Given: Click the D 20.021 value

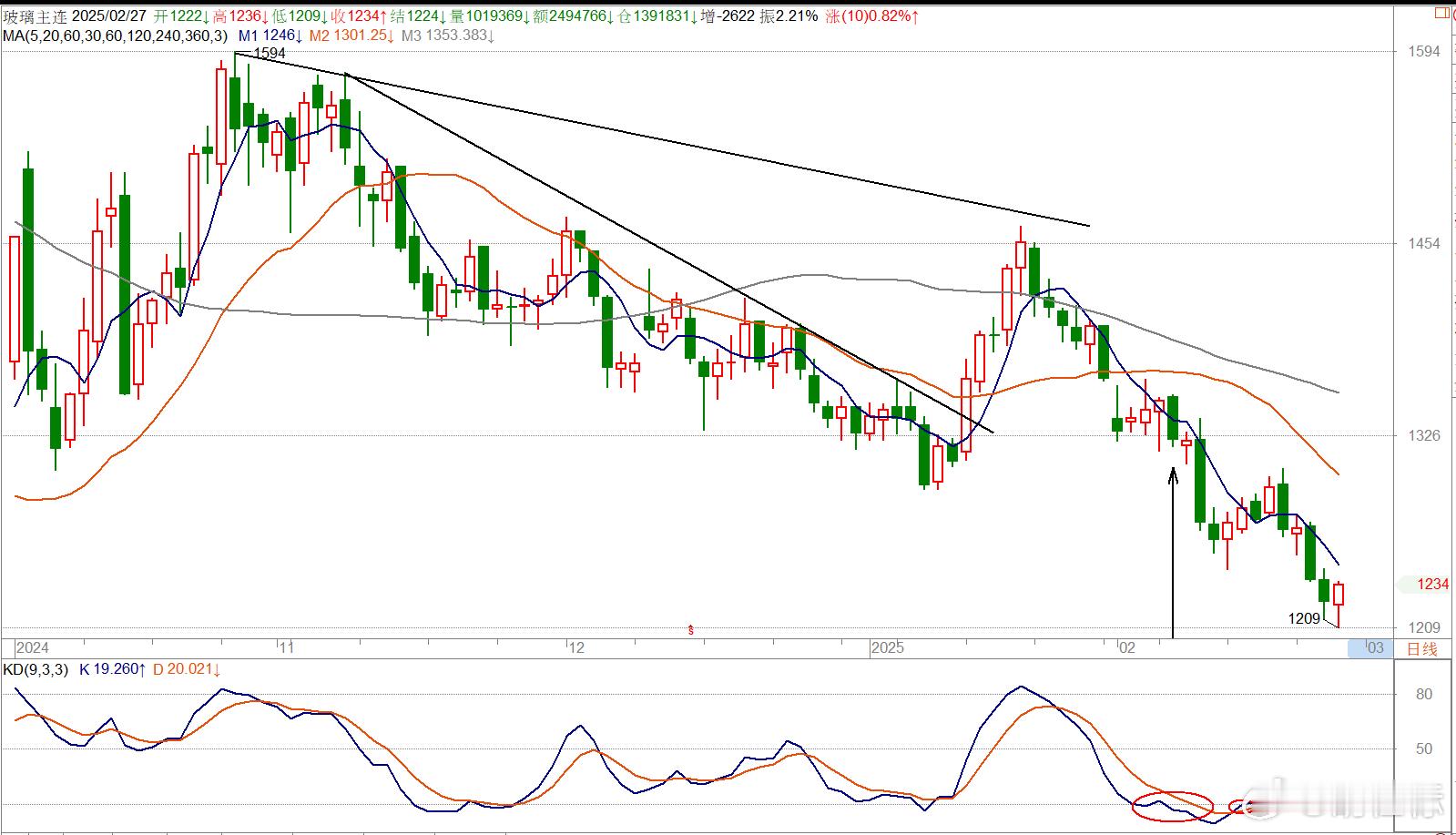Looking at the screenshot, I should [187, 669].
